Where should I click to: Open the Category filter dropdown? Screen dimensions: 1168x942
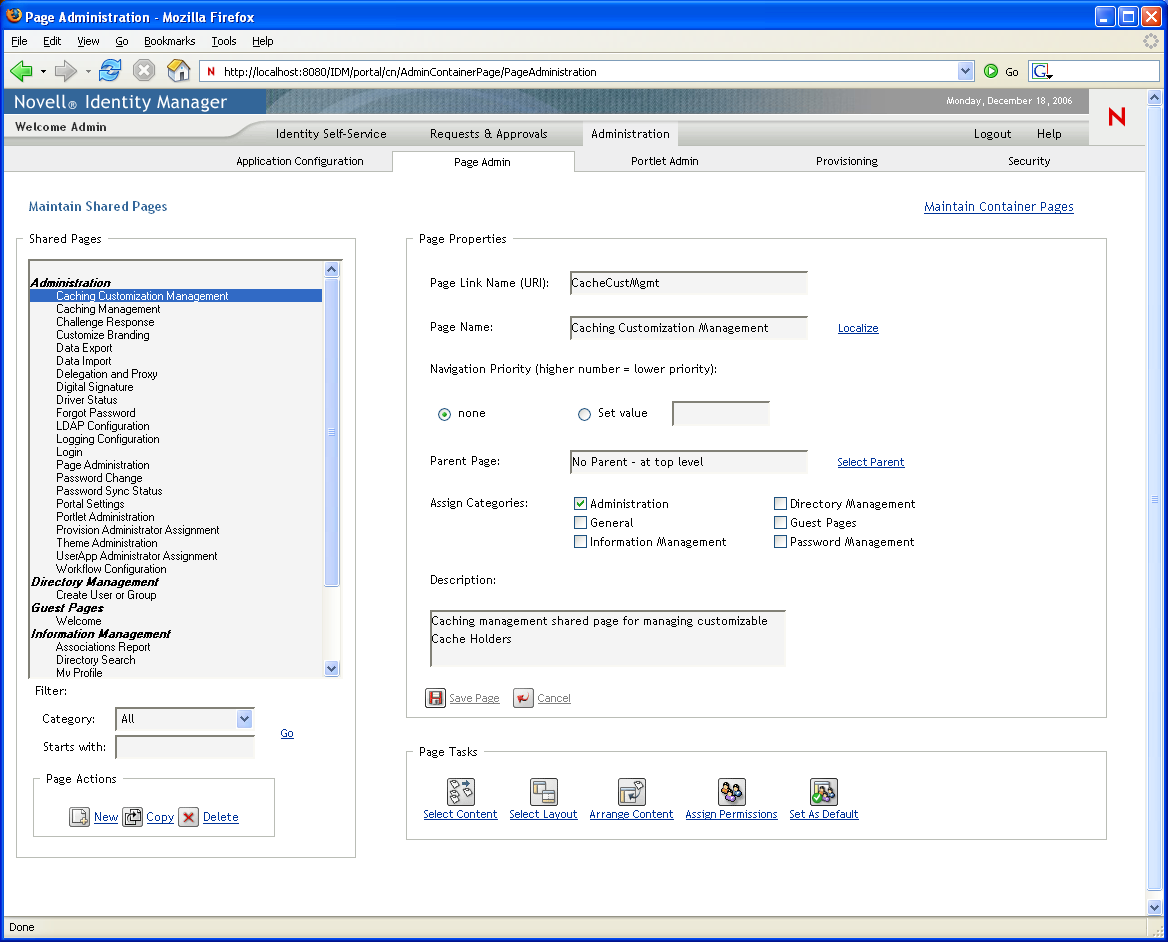244,719
